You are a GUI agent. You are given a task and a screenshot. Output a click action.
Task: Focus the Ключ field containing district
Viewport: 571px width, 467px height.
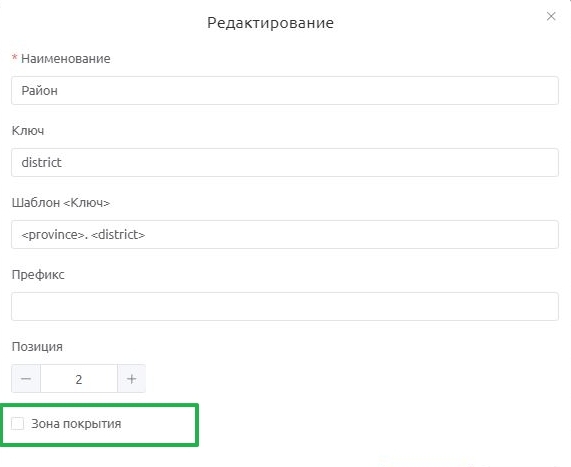pyautogui.click(x=285, y=162)
